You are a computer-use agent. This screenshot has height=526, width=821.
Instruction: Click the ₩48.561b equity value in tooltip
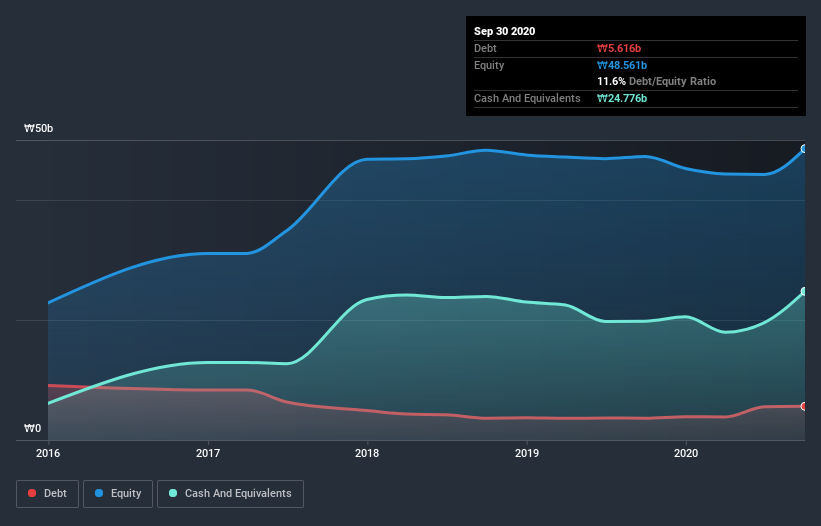[x=622, y=66]
